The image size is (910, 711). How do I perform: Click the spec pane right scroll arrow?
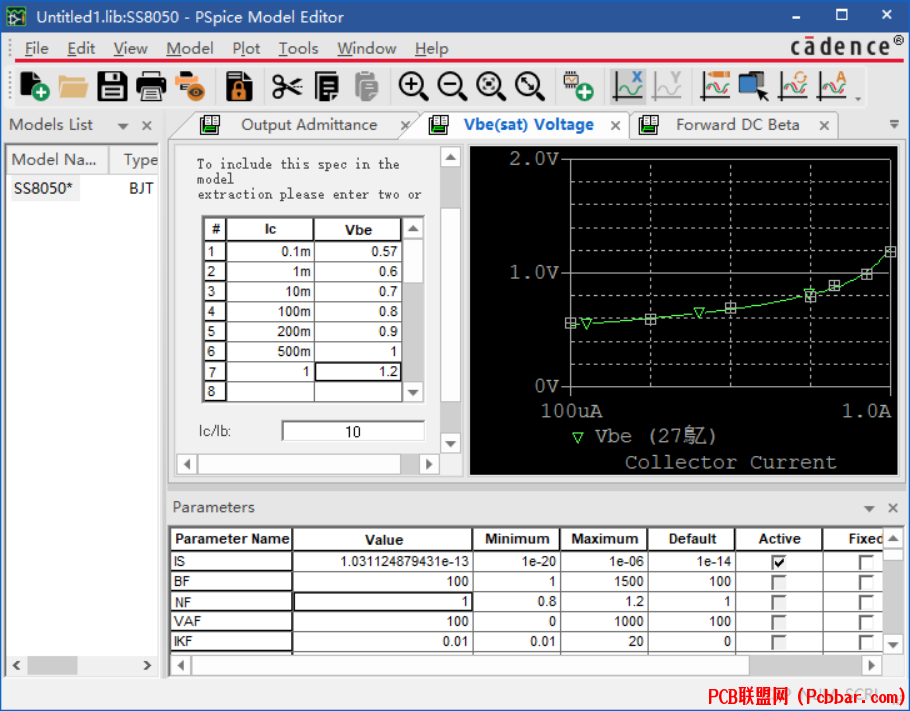[429, 464]
